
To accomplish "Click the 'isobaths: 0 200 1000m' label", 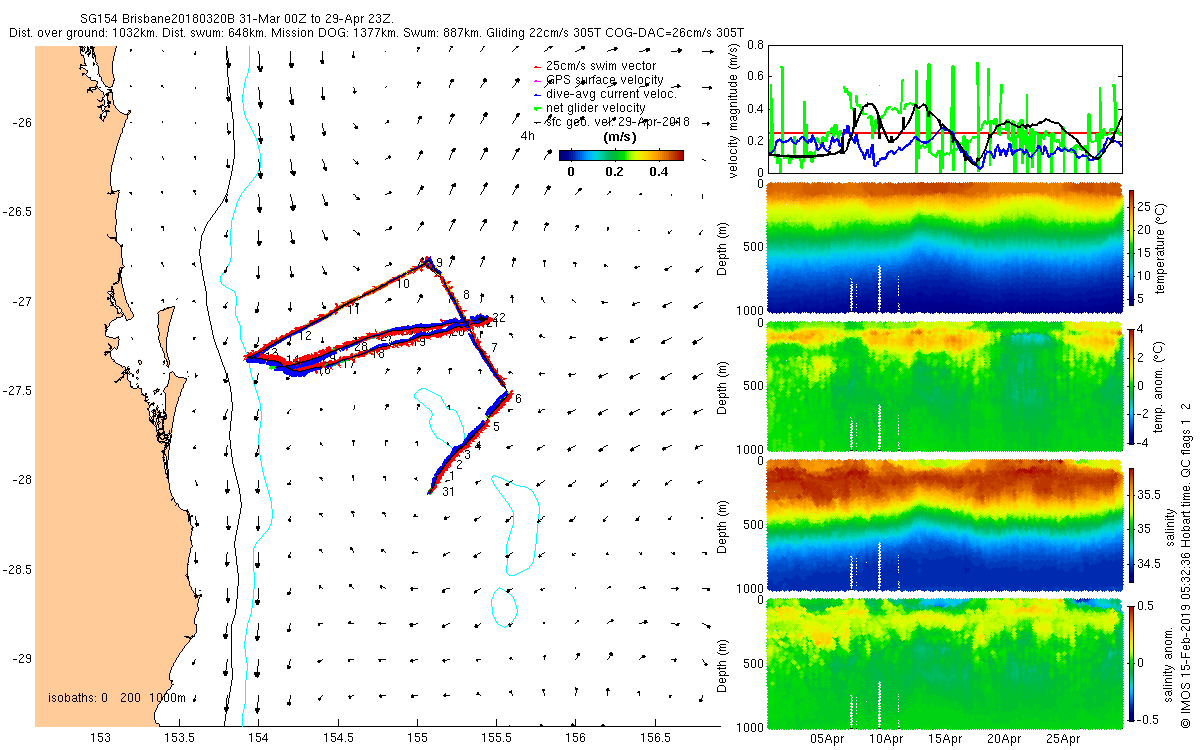I will point(116,697).
